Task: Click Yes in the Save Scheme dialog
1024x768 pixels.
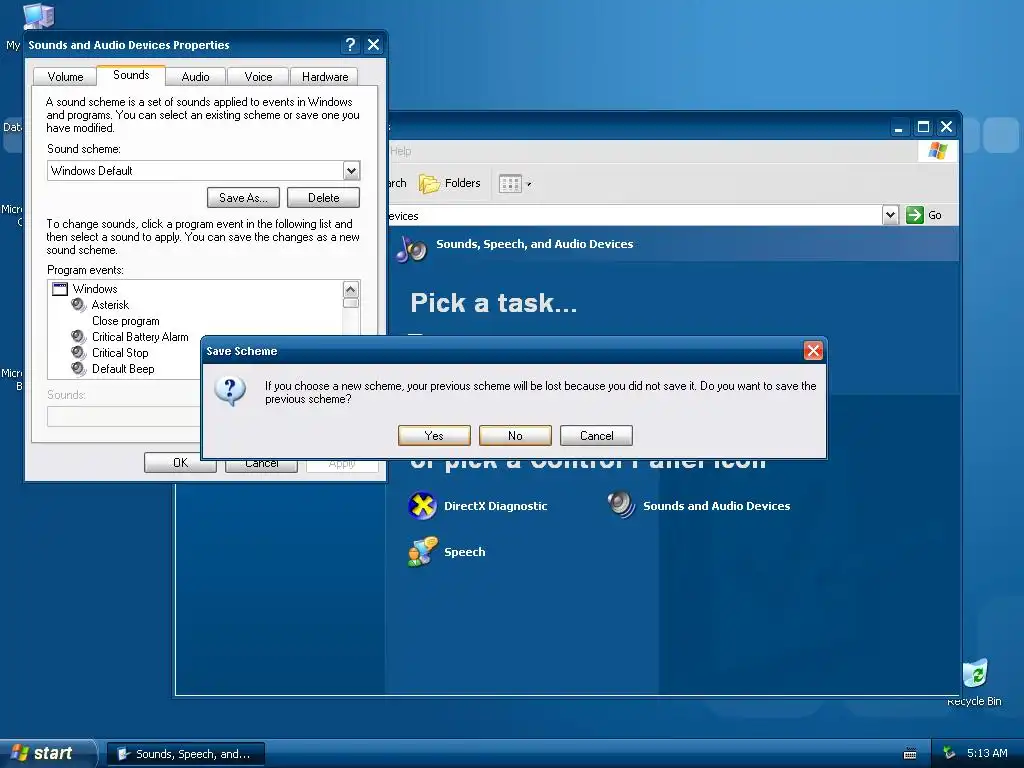Action: (x=434, y=436)
